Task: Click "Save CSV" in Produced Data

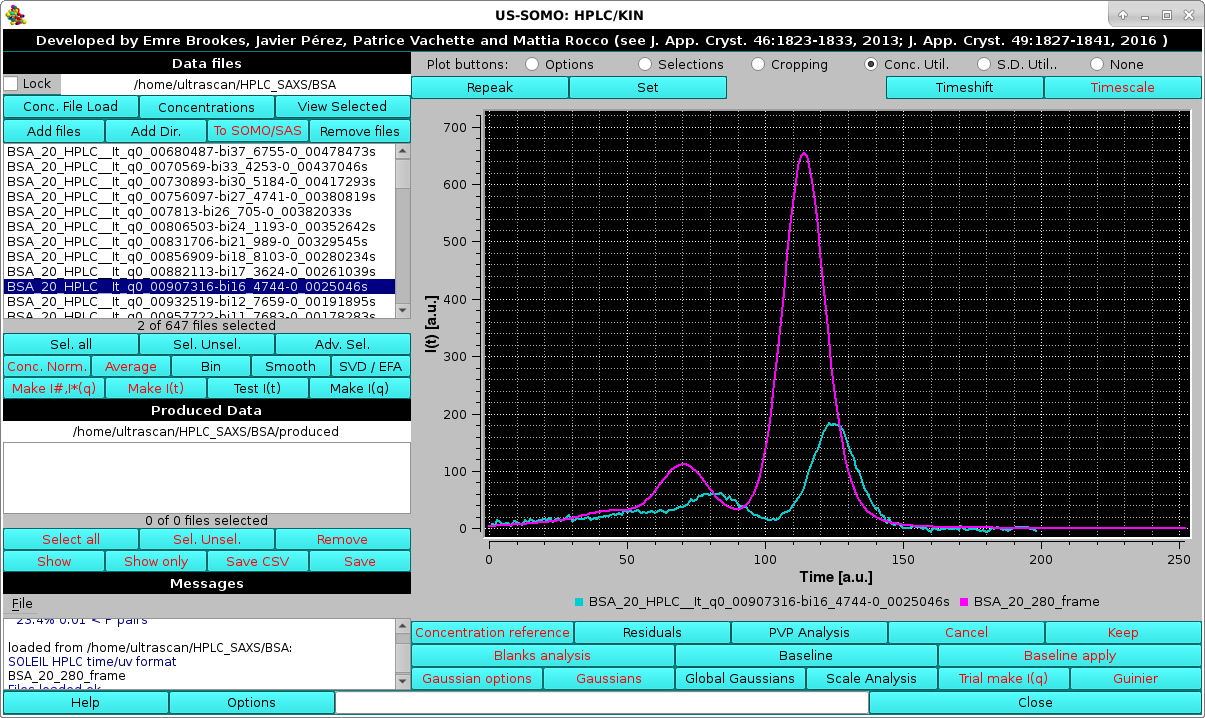Action: tap(257, 561)
